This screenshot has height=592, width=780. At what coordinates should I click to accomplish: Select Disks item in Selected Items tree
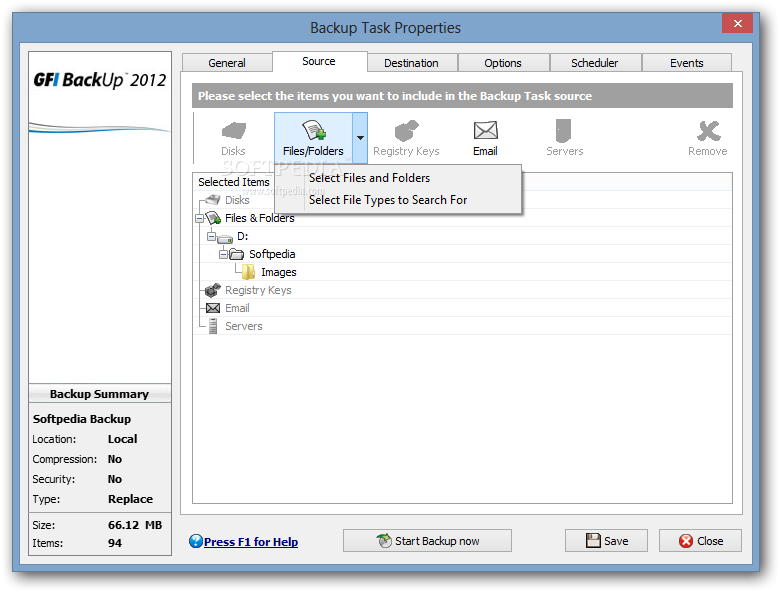coord(237,200)
